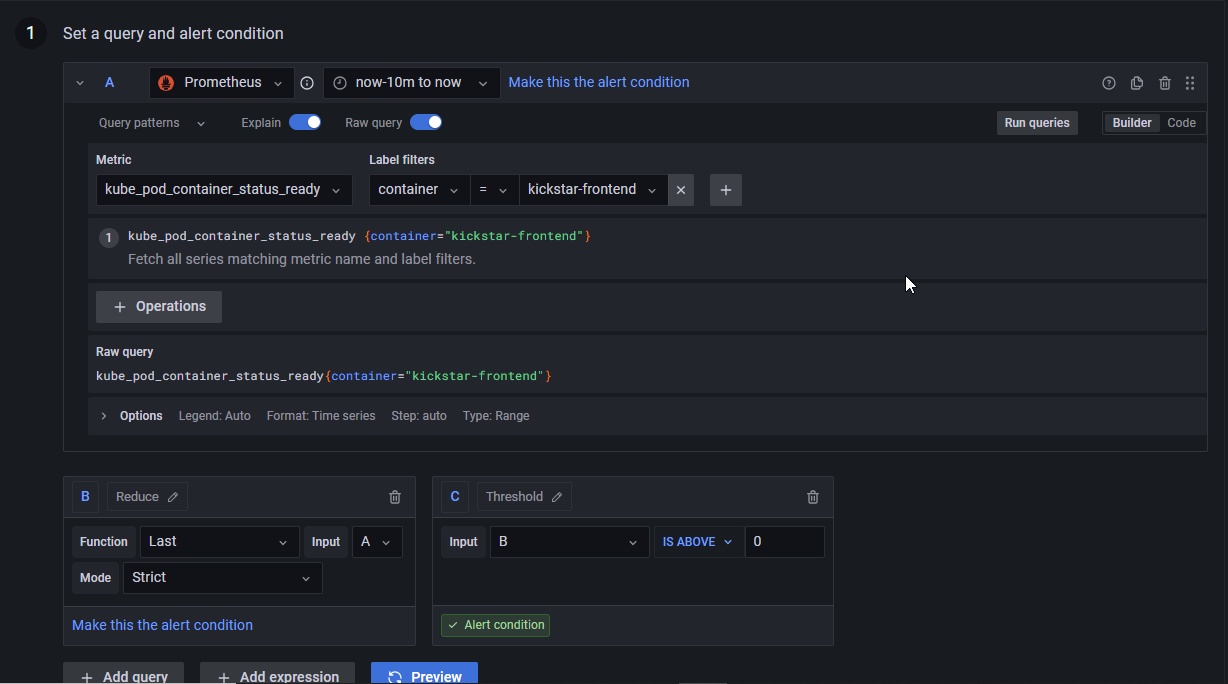The image size is (1228, 684).
Task: Open query A help icon
Action: (1109, 83)
